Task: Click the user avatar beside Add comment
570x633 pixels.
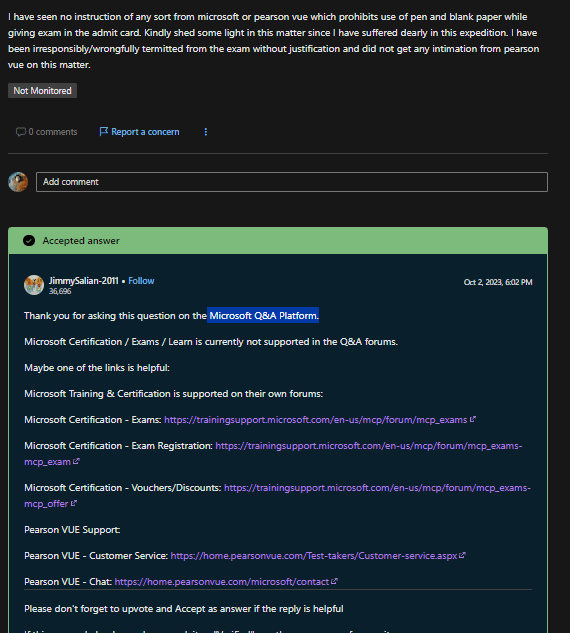Action: coord(18,182)
